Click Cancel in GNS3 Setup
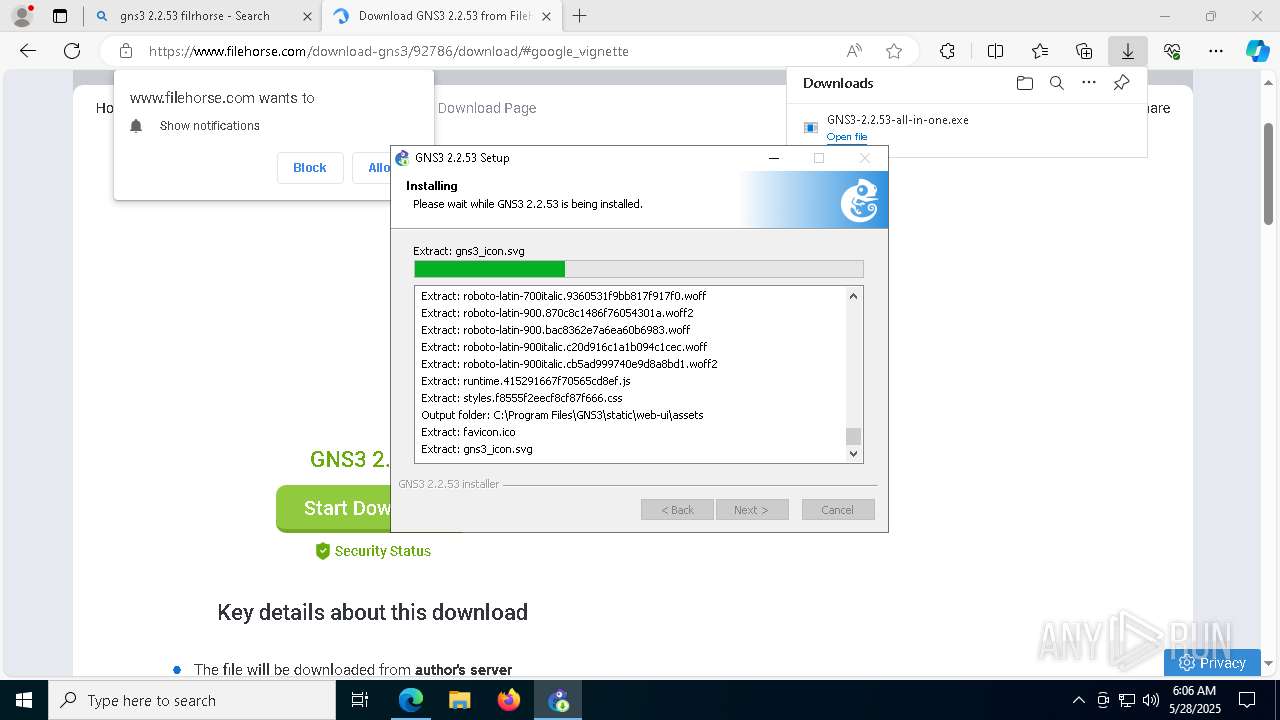Image resolution: width=1280 pixels, height=720 pixels. (838, 510)
